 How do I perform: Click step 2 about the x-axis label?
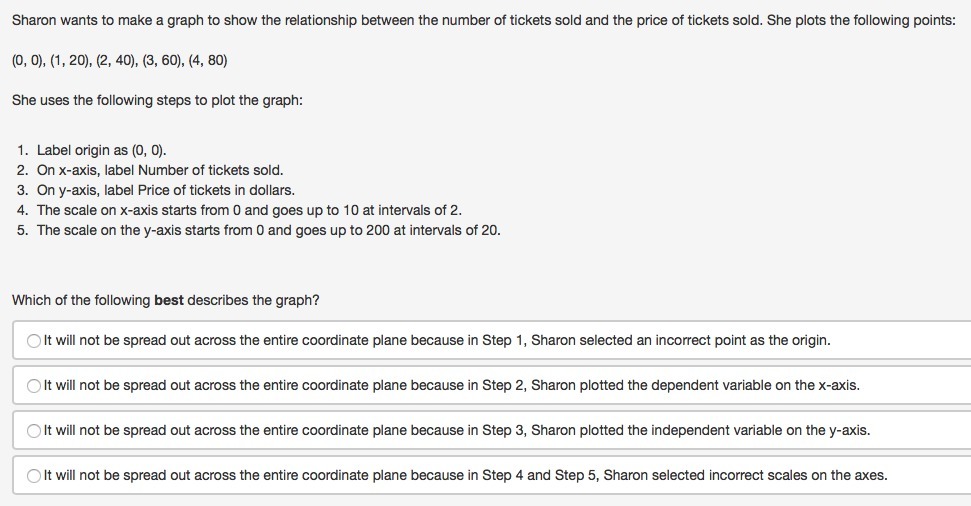click(x=160, y=170)
